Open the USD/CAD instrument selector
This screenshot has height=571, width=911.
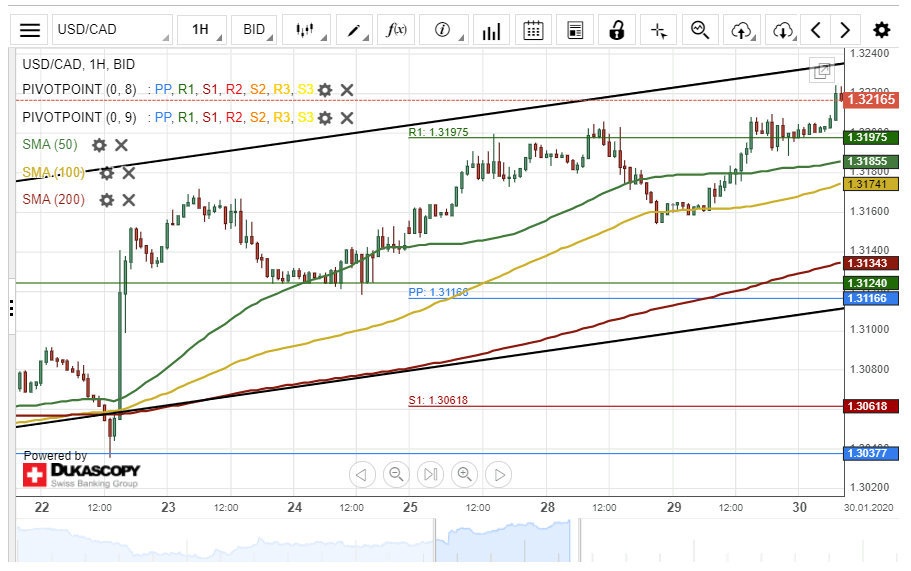[111, 30]
